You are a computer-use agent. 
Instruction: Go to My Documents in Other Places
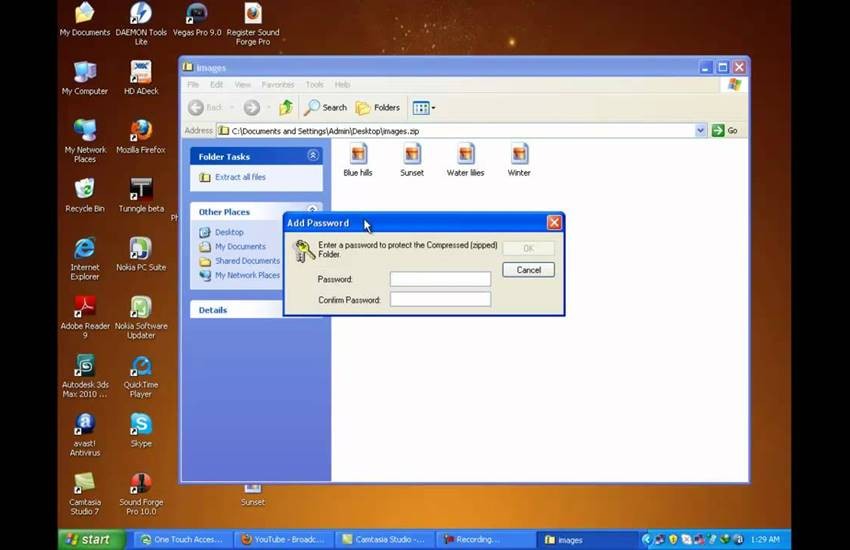[240, 246]
